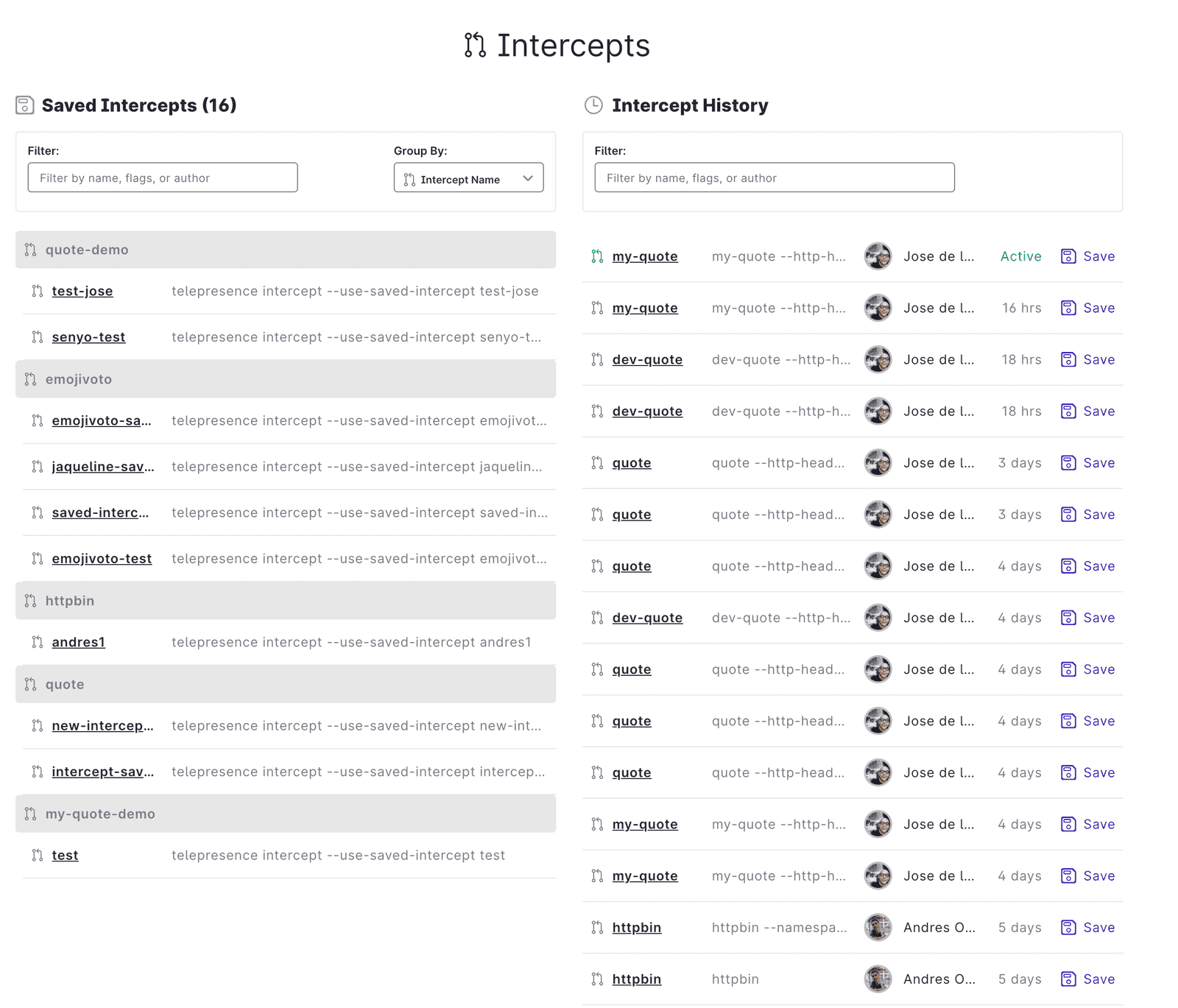Collapse the httpbin group header
The image size is (1178, 1008).
click(x=286, y=601)
